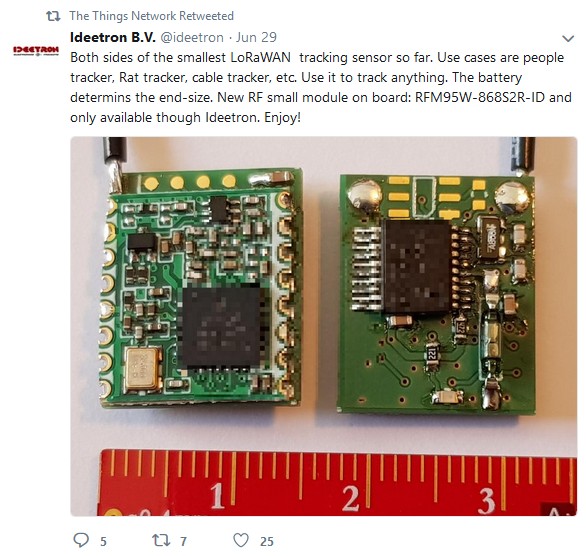586x556 pixels.
Task: Click The Things Network Retweeted label
Action: tap(151, 16)
